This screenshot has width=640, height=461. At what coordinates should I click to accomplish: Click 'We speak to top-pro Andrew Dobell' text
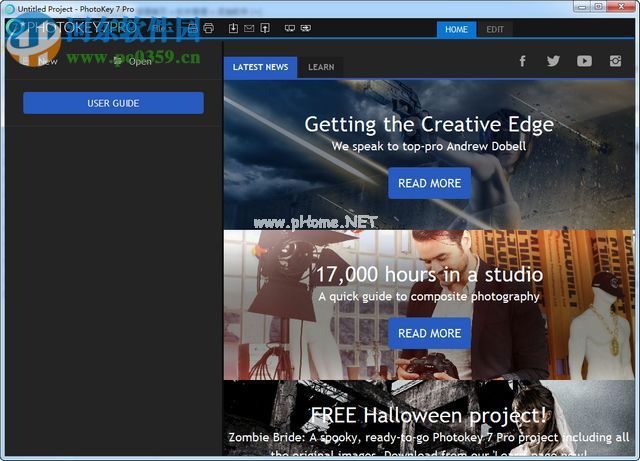click(x=429, y=146)
